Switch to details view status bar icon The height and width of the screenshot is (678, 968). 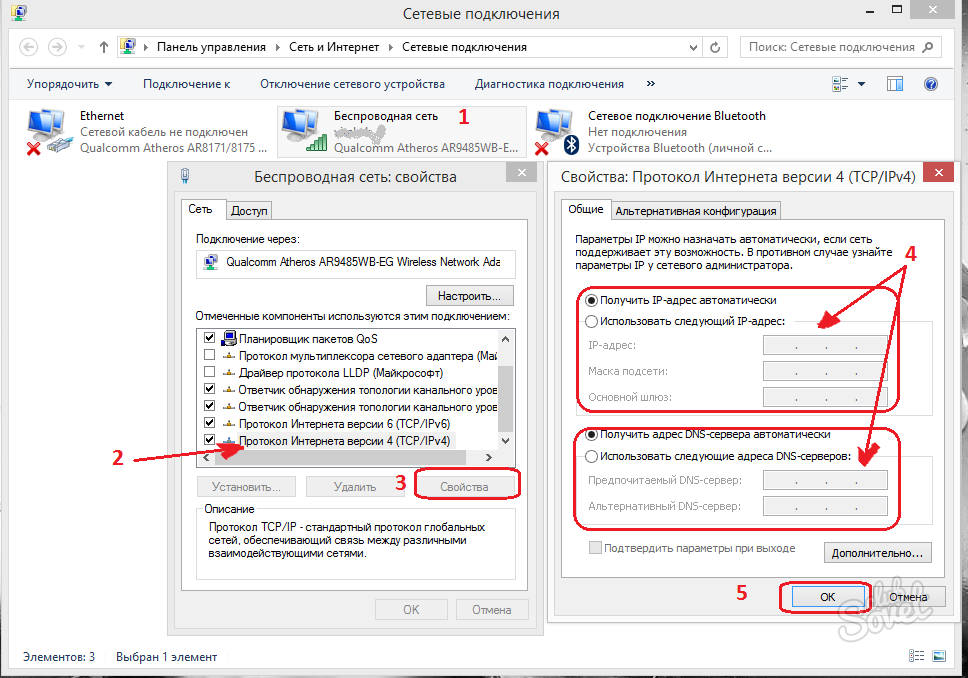(917, 656)
